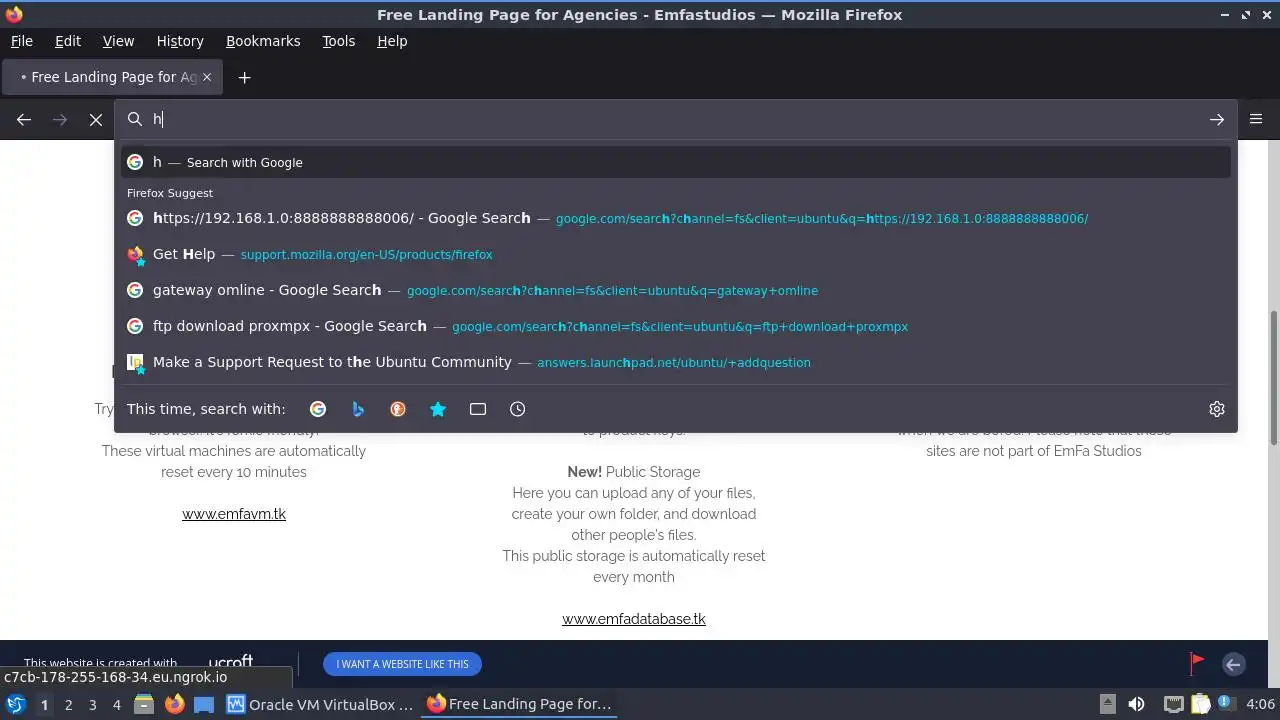Click the Go arrow in the address bar
The image size is (1280, 720).
[x=1217, y=119]
